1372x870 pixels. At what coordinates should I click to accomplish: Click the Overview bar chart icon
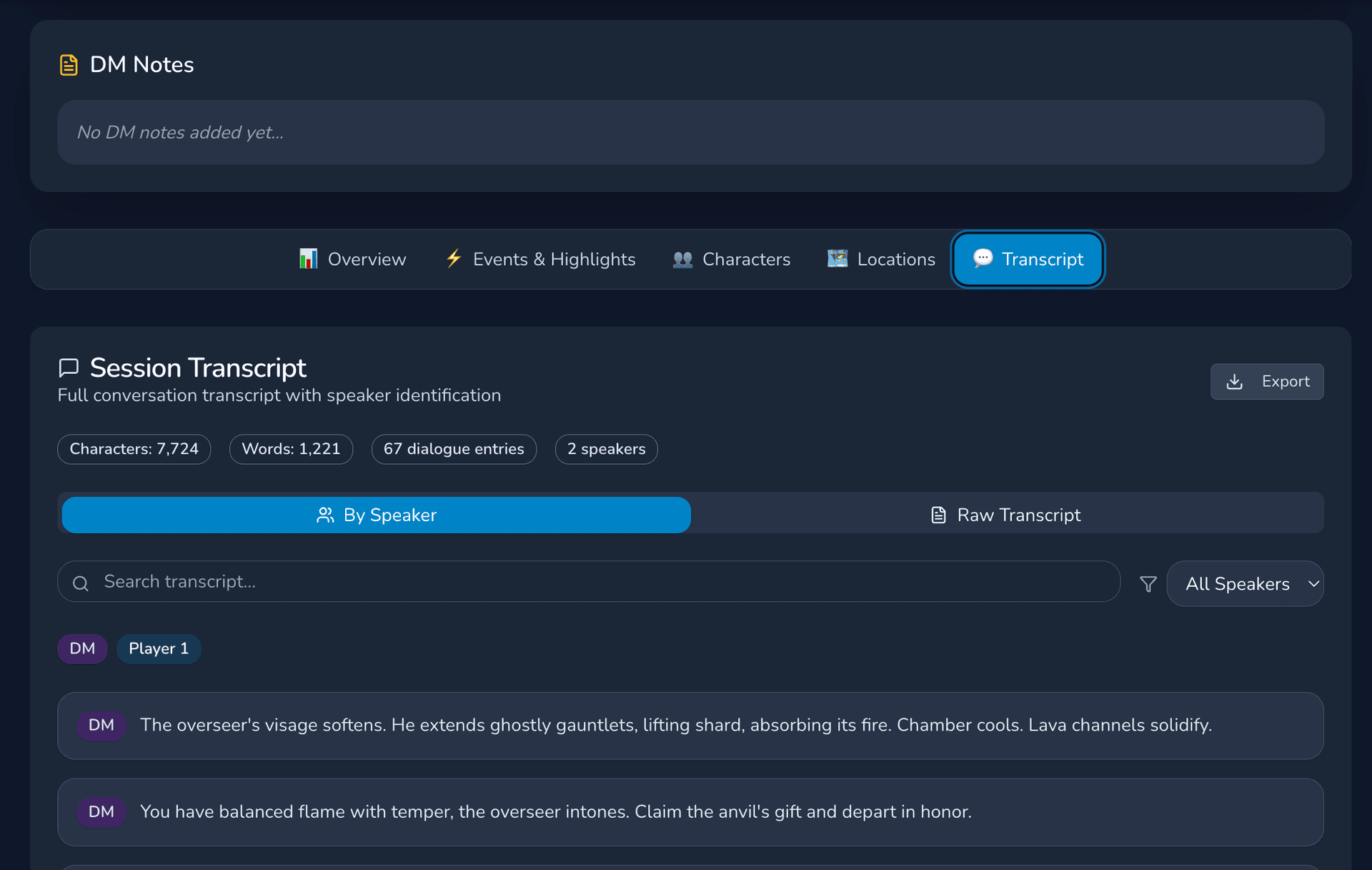[308, 259]
